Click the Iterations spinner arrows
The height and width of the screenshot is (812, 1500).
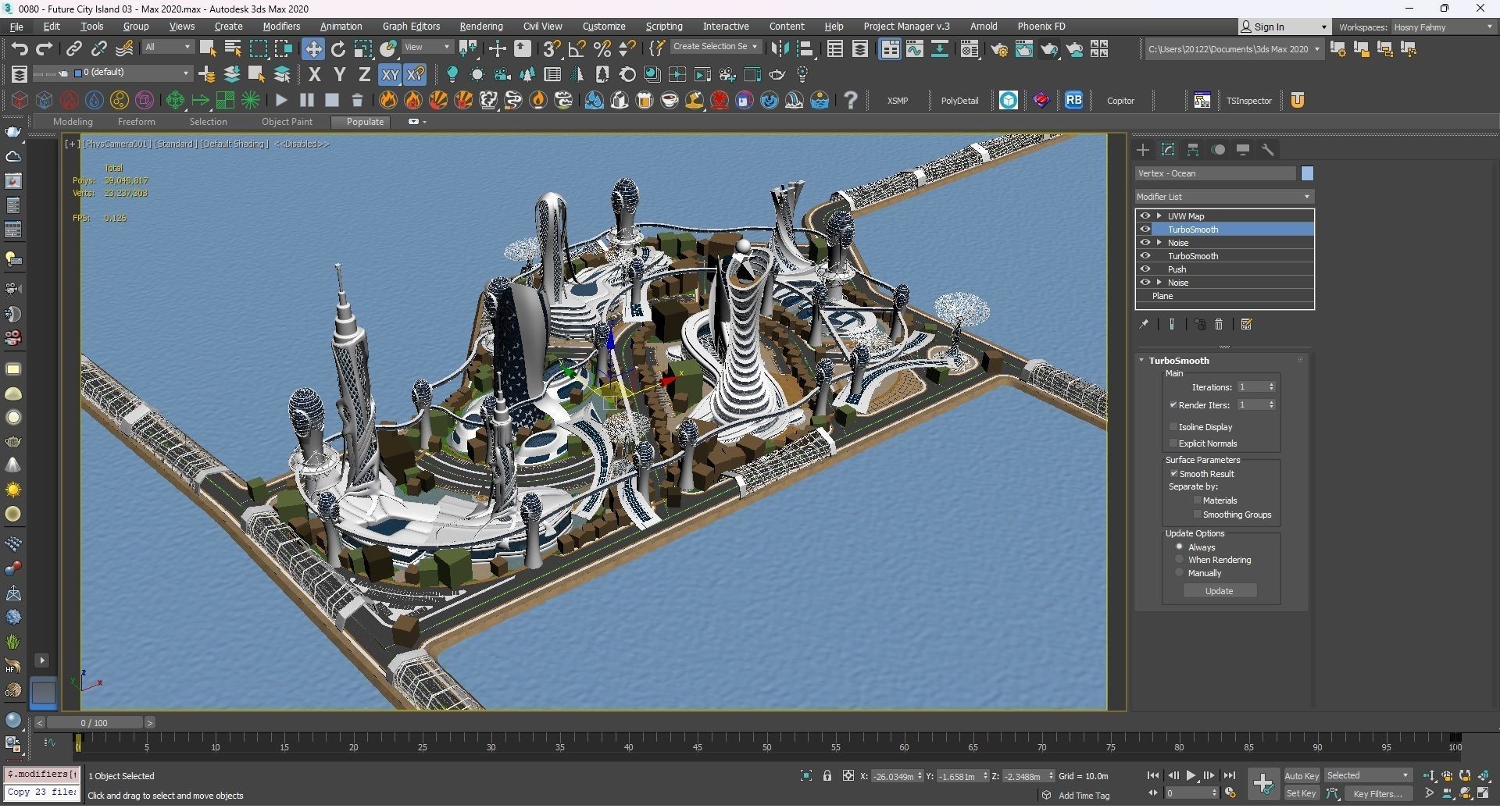tap(1272, 386)
